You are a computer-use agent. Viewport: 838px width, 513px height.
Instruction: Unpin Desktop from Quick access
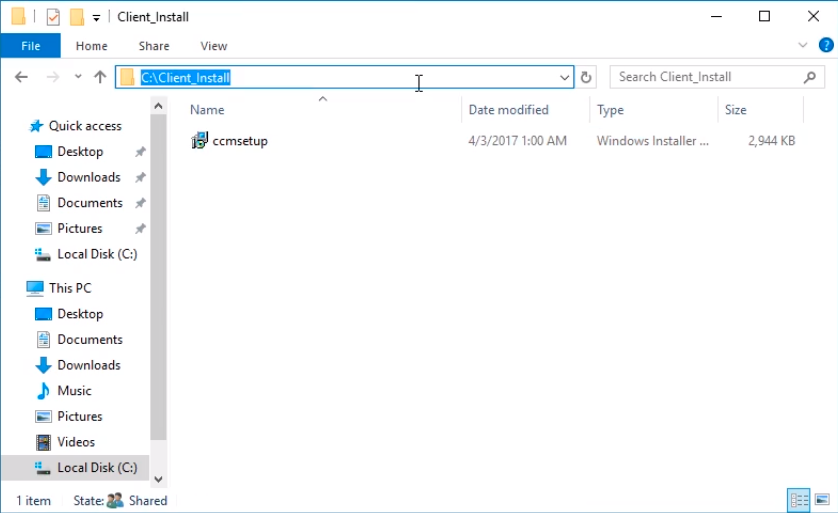141,152
